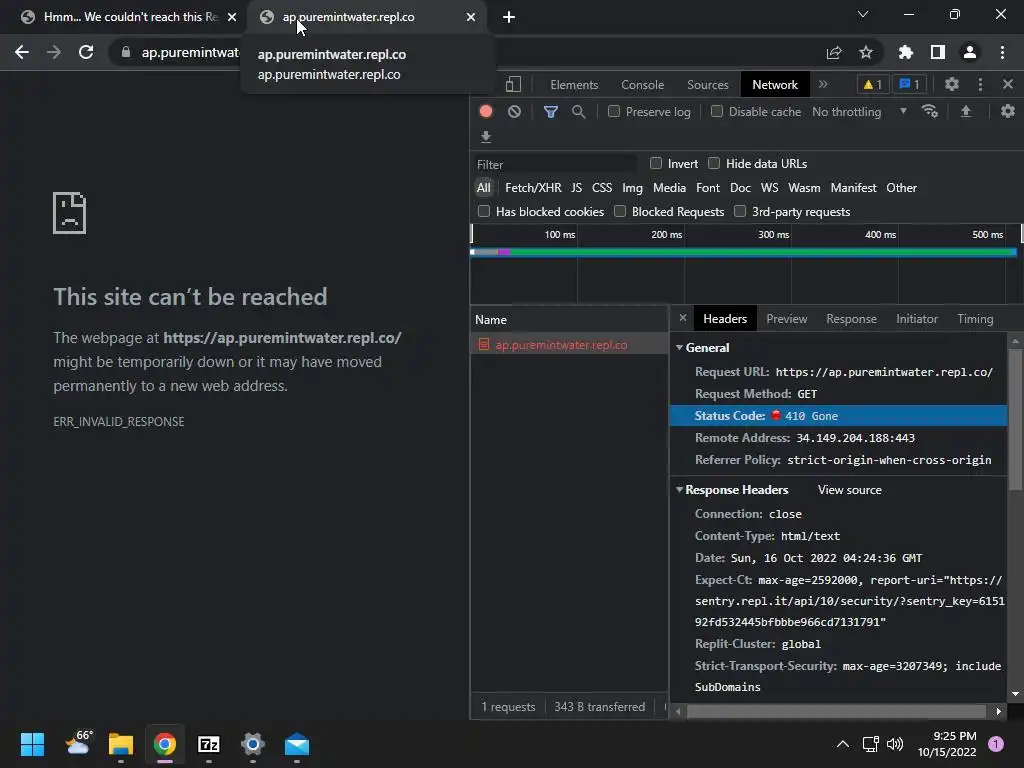Open the Timing tab
The height and width of the screenshot is (768, 1024).
(x=975, y=319)
